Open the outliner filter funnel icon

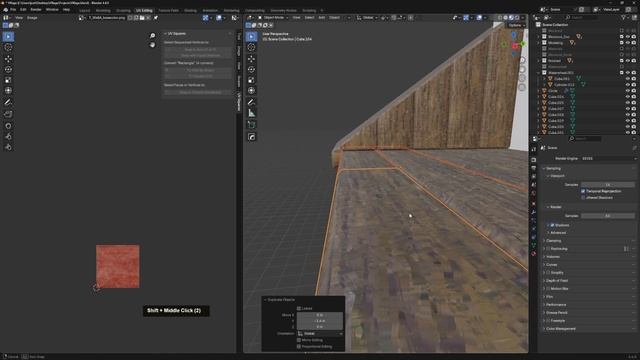coord(623,18)
